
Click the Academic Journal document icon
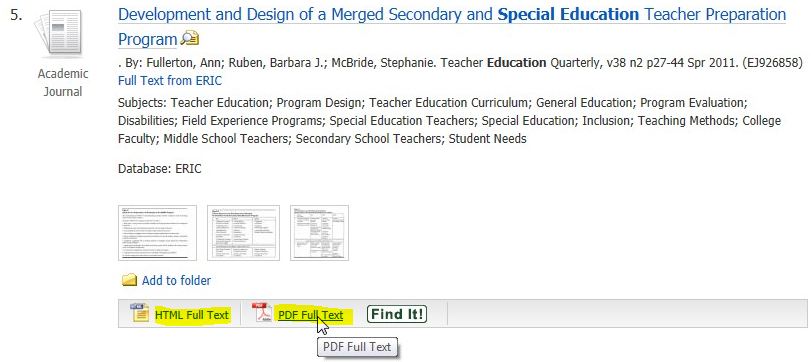coord(58,33)
